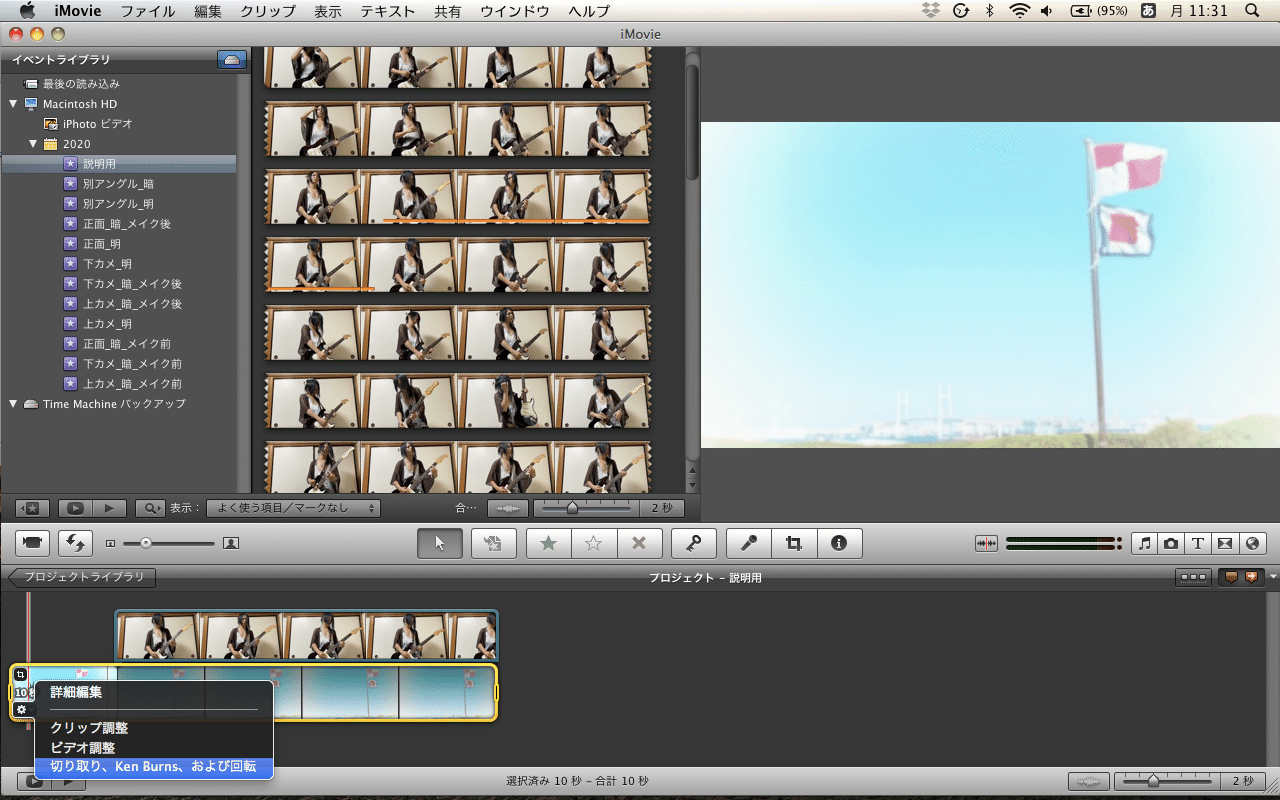Click the add selection to project button
The width and height of the screenshot is (1280, 800).
coord(493,543)
